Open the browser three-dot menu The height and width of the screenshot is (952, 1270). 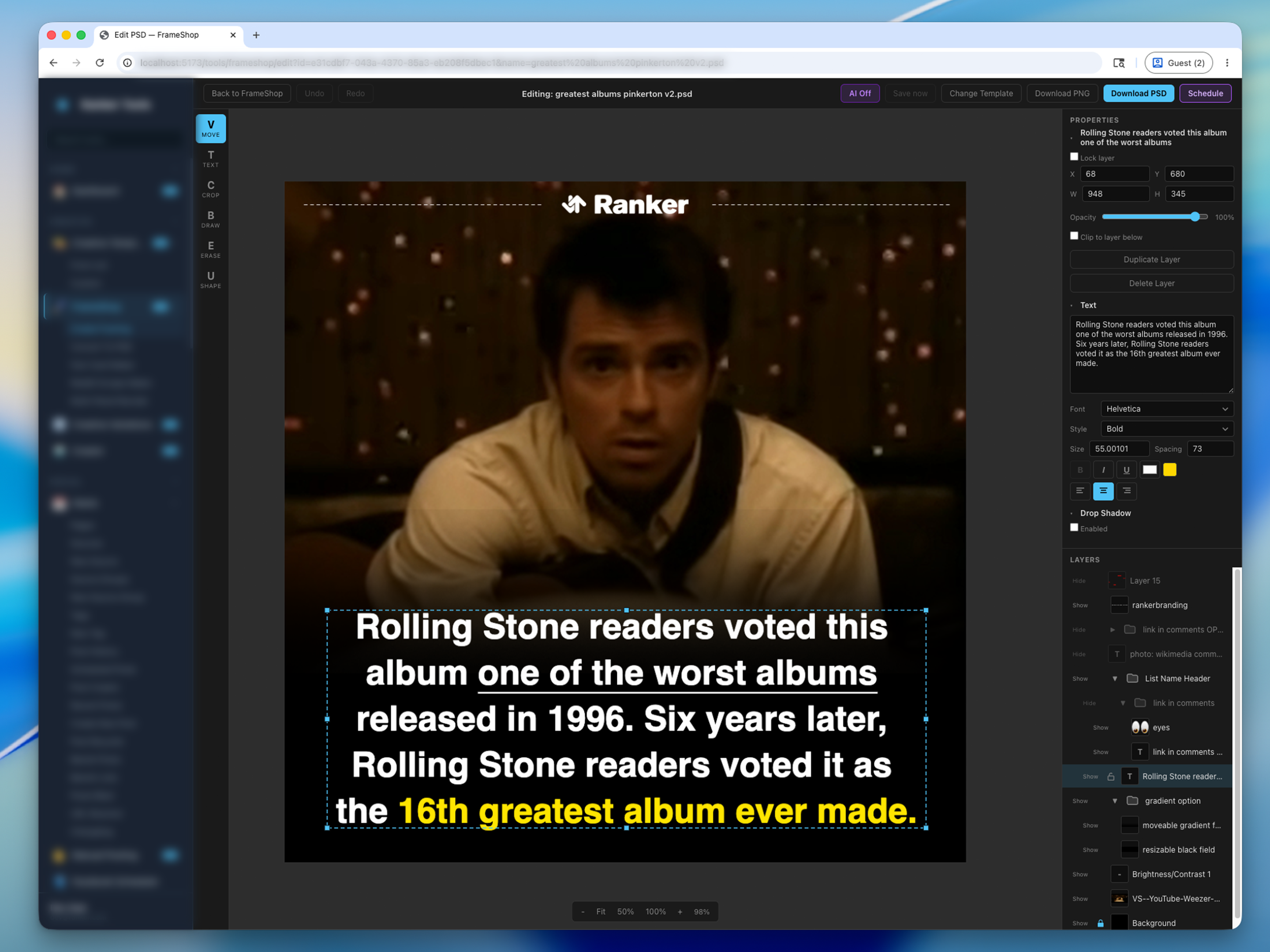point(1227,63)
